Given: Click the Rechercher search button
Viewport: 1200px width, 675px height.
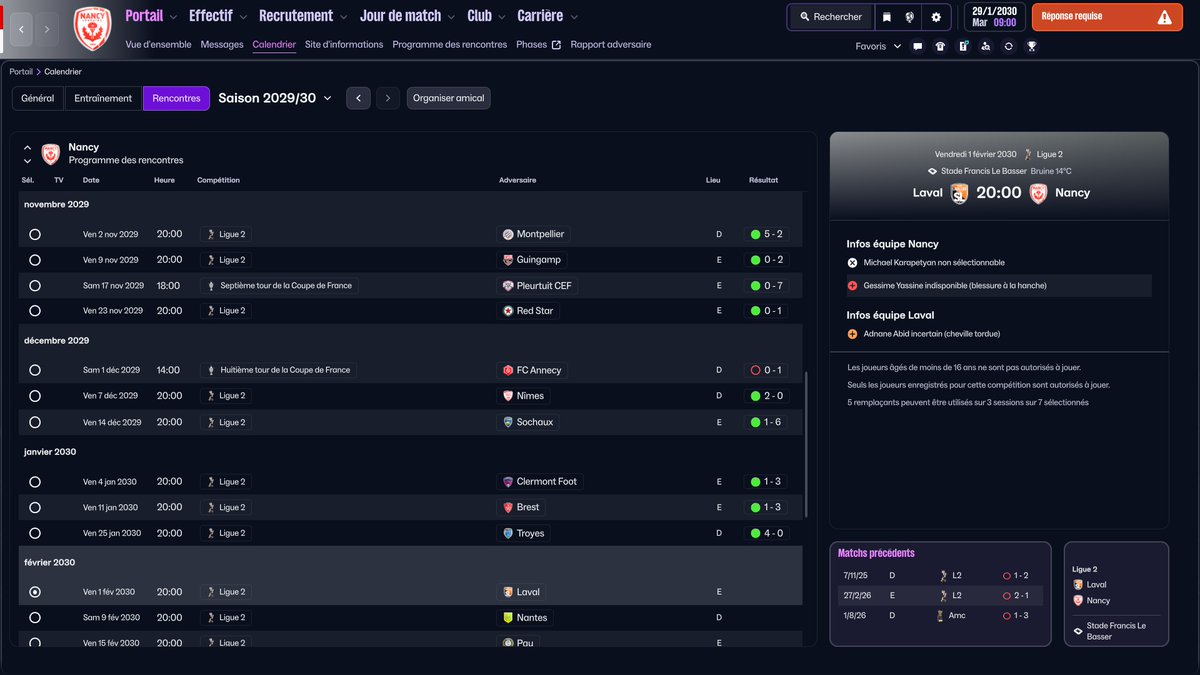Looking at the screenshot, I should click(830, 17).
